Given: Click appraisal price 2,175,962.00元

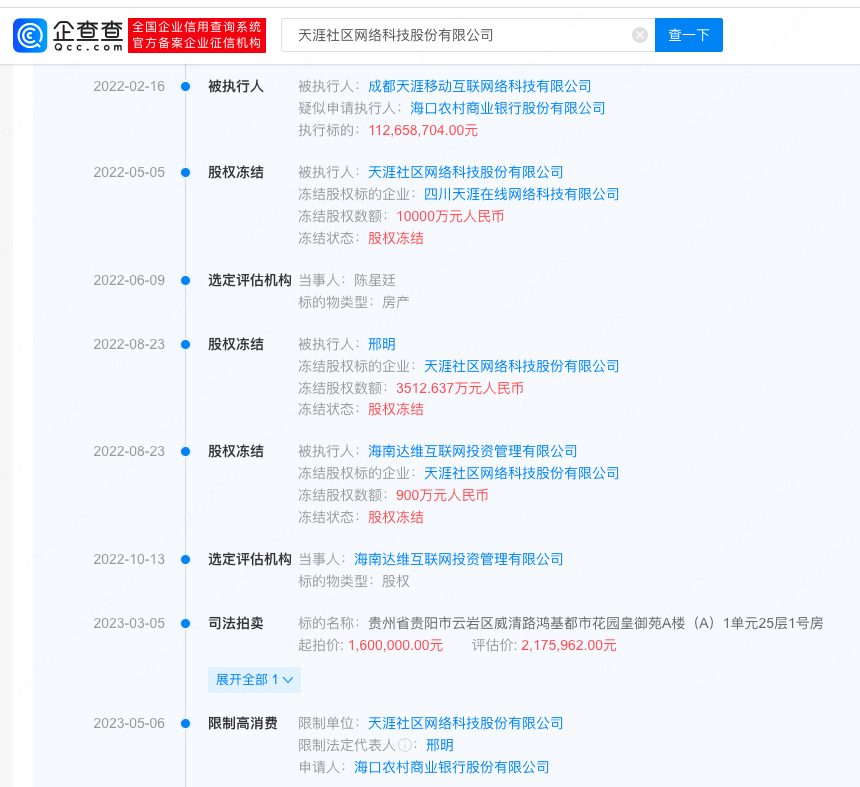Looking at the screenshot, I should point(569,646).
